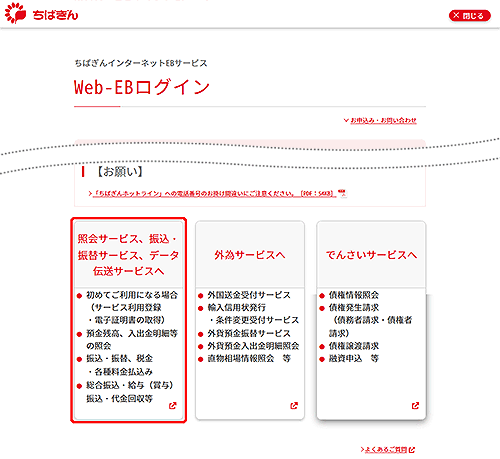Click the 債権譲渡請求 list item
Image resolution: width=500 pixels, height=459 pixels.
click(354, 346)
